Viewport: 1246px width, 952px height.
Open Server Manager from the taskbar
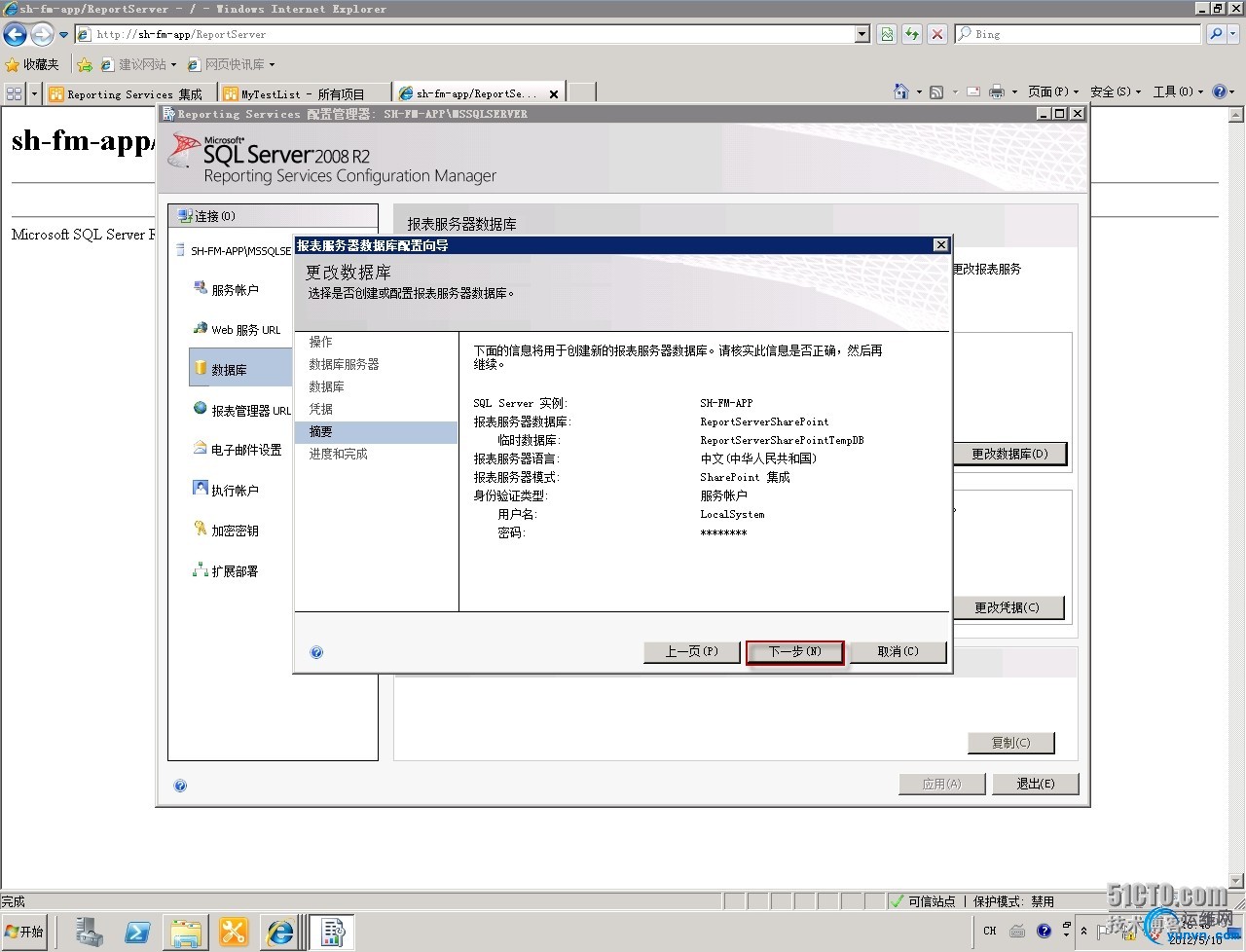tap(90, 933)
